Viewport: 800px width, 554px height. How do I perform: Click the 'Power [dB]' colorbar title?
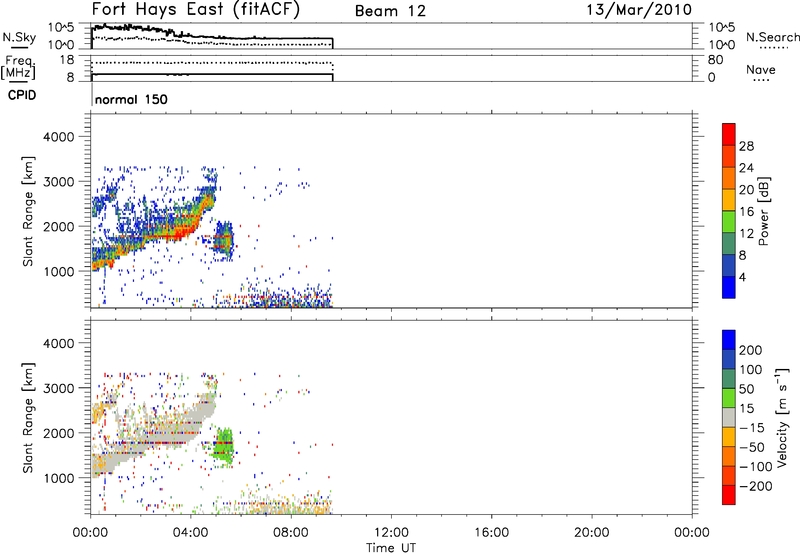(764, 211)
